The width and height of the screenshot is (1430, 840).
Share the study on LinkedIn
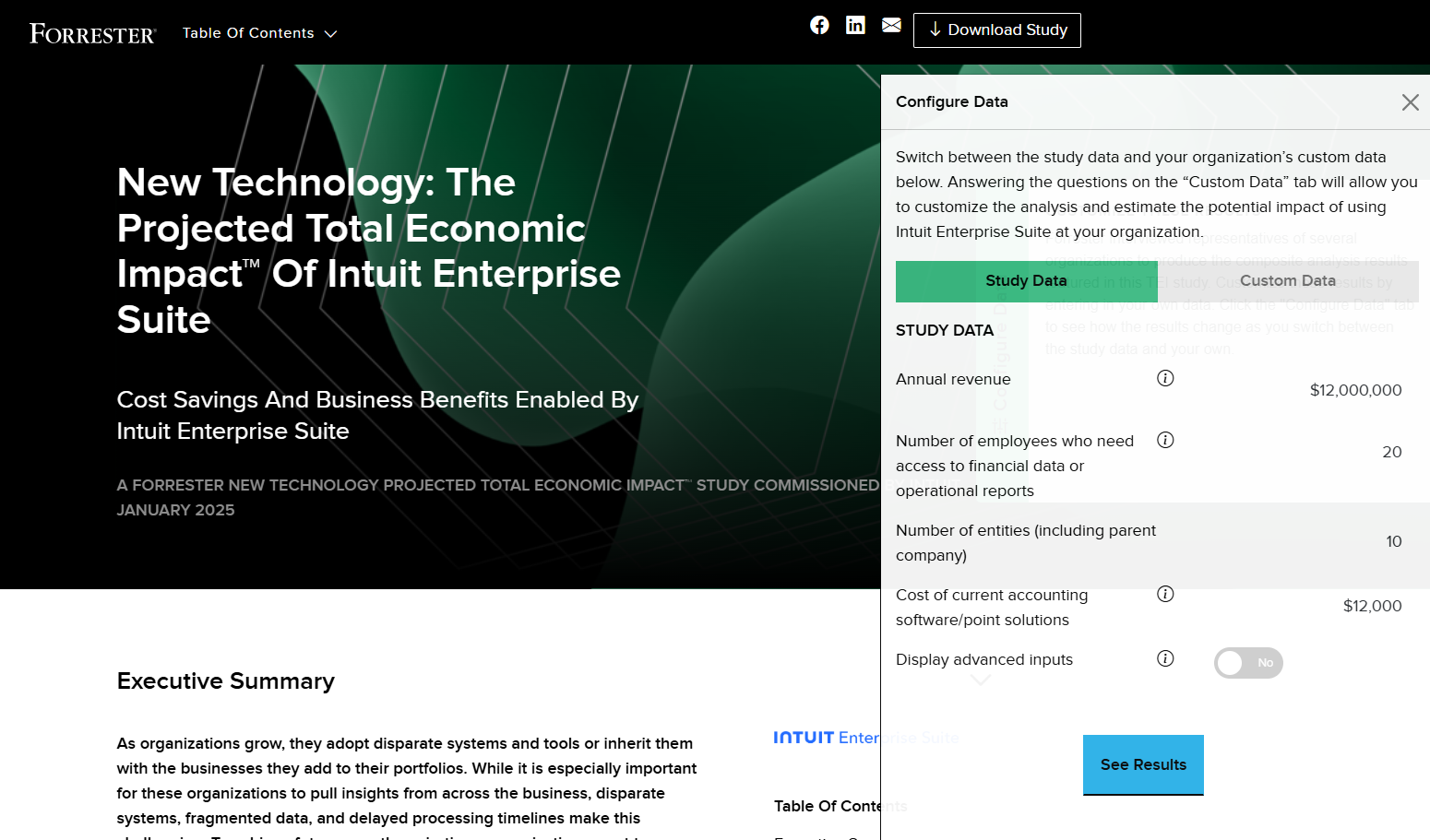(855, 25)
